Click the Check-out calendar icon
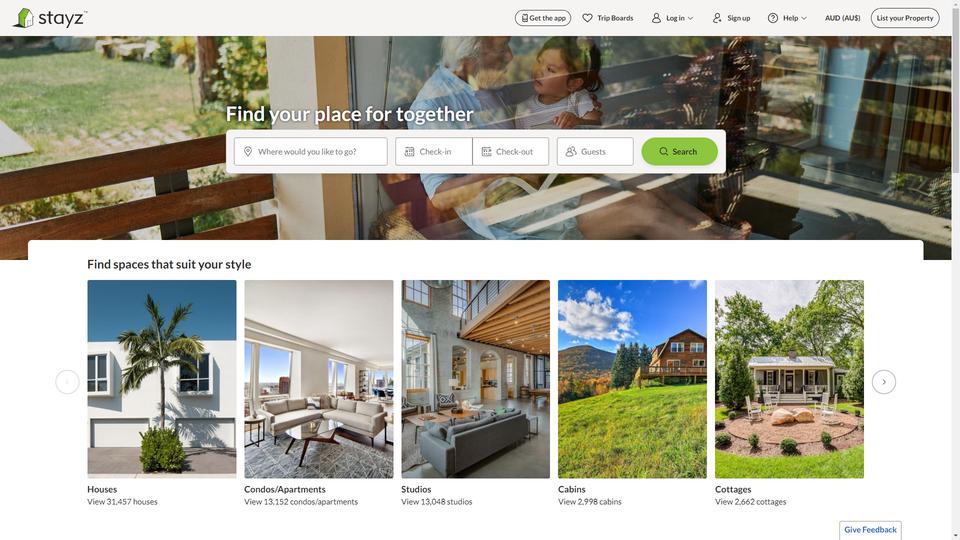Image resolution: width=960 pixels, height=540 pixels. 486,151
